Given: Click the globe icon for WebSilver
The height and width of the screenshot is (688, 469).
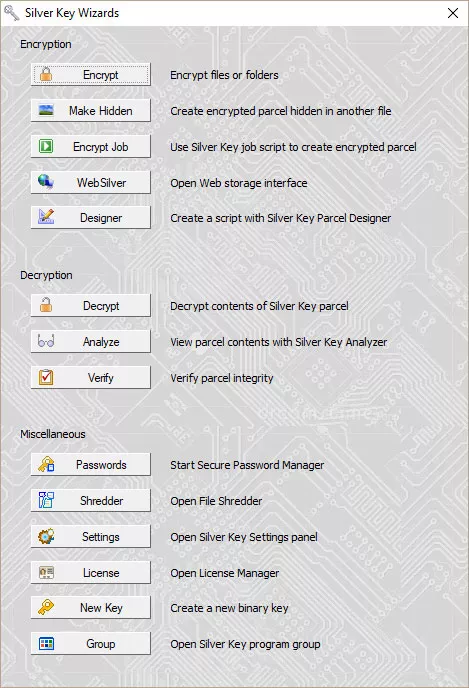Looking at the screenshot, I should 46,181.
